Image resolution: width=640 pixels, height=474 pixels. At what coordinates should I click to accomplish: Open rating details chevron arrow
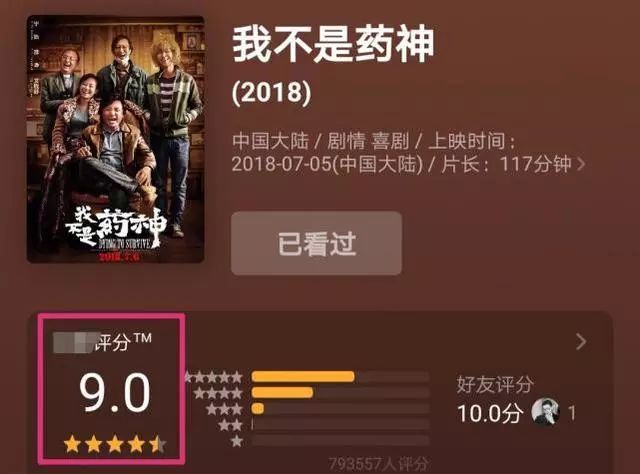[581, 342]
